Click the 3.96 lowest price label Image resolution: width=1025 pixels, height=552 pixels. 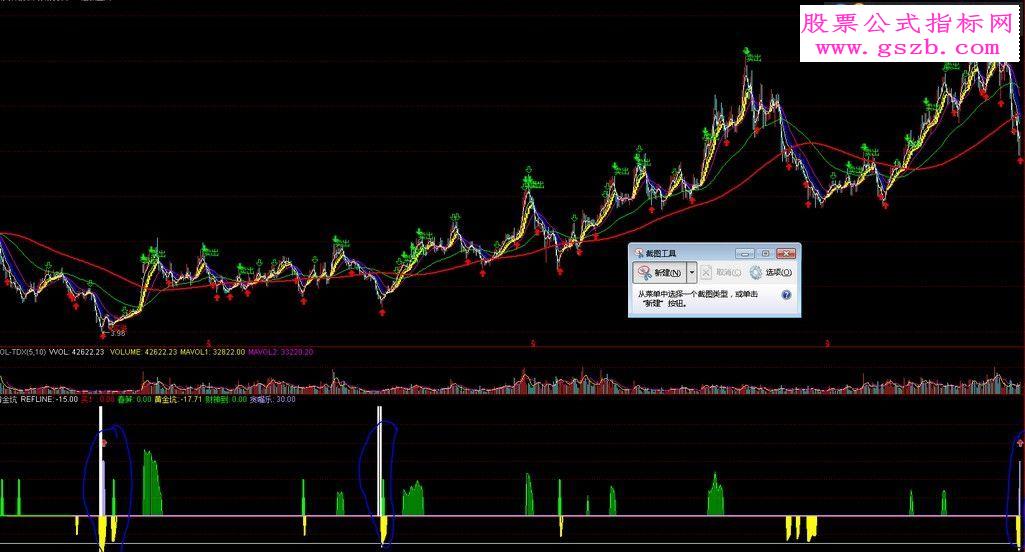click(118, 334)
